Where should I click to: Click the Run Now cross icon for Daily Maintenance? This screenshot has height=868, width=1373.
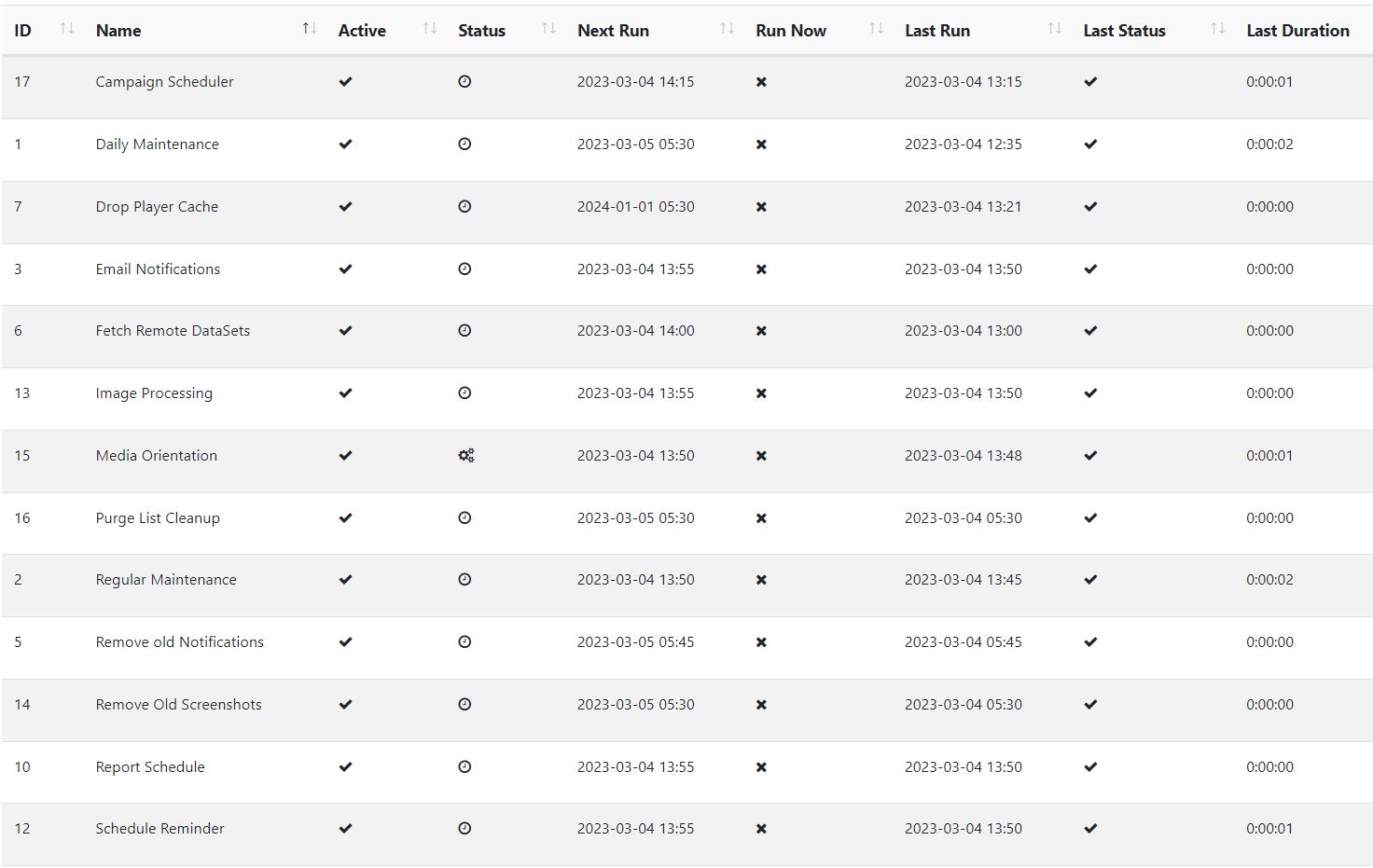[x=761, y=145]
